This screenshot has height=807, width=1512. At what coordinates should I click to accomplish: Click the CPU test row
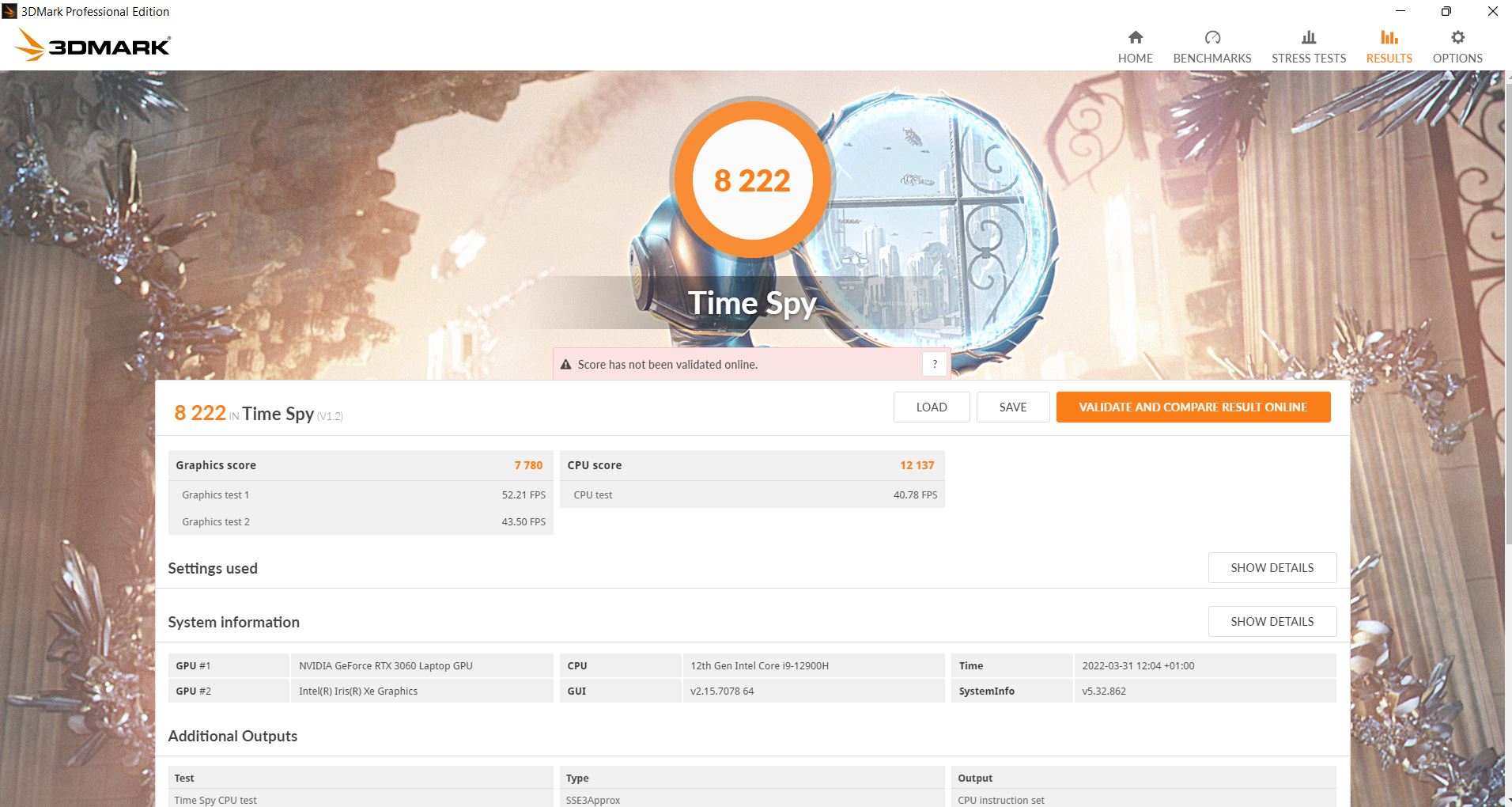point(752,494)
